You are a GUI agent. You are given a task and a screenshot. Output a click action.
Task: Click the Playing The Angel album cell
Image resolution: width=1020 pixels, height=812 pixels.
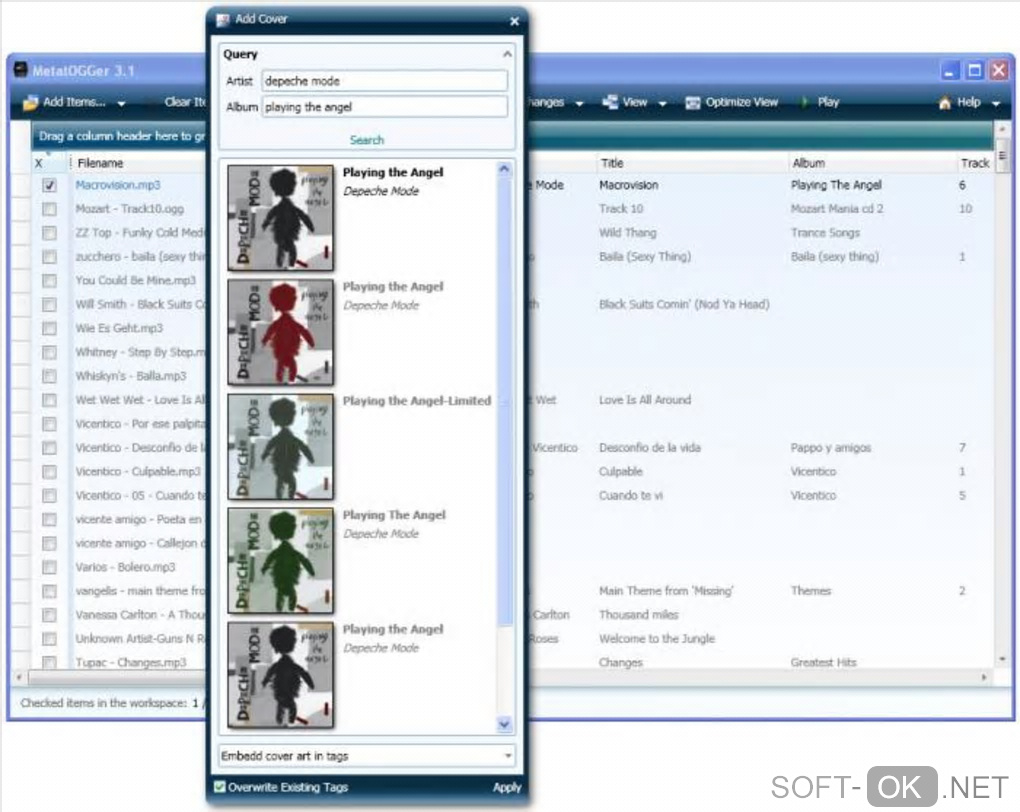[x=836, y=185]
